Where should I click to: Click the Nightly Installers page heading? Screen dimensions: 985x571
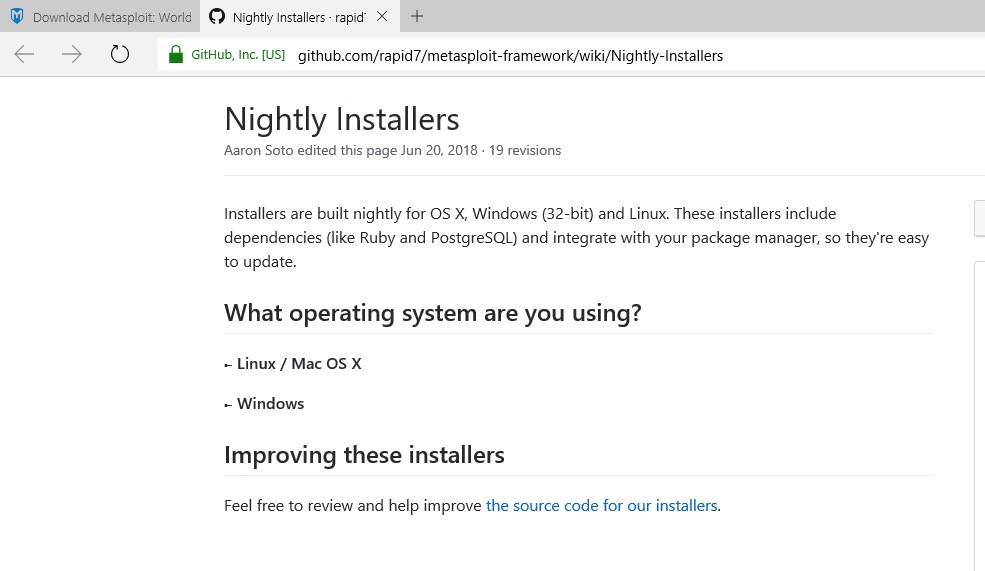341,119
